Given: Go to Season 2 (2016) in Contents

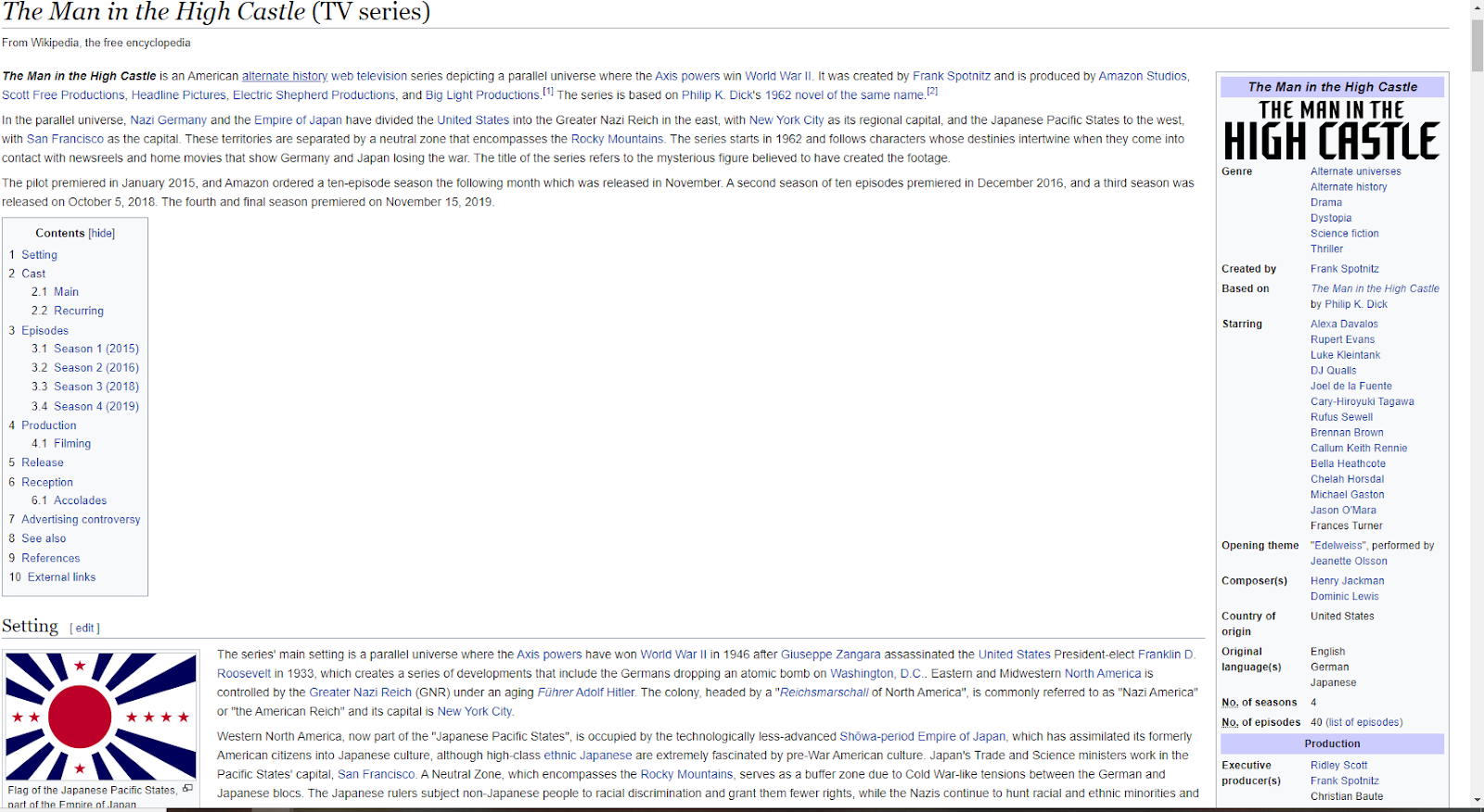Looking at the screenshot, I should point(96,368).
